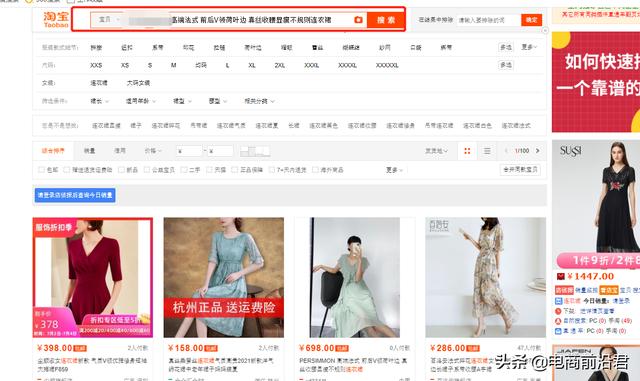
Task: Check the 二手 second-hand box
Action: [x=184, y=170]
